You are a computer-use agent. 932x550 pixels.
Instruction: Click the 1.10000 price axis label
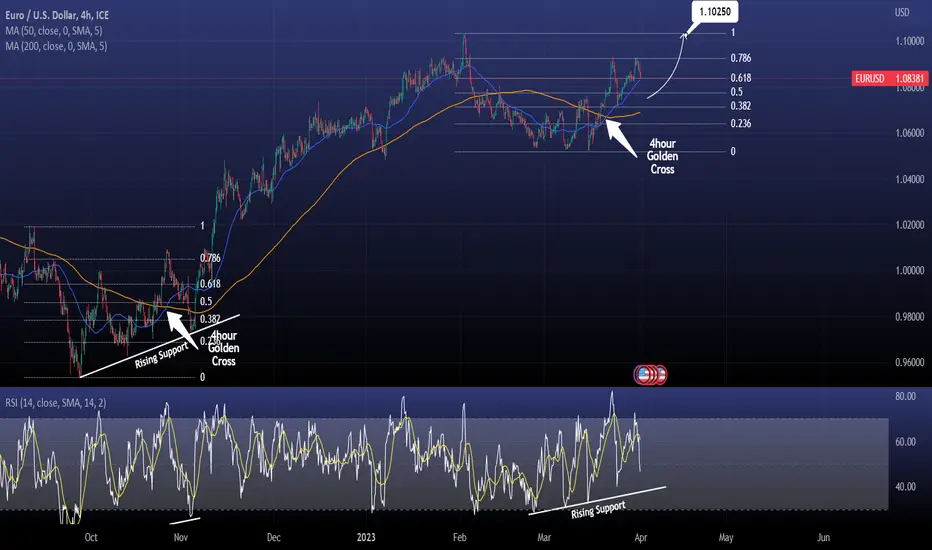point(909,41)
